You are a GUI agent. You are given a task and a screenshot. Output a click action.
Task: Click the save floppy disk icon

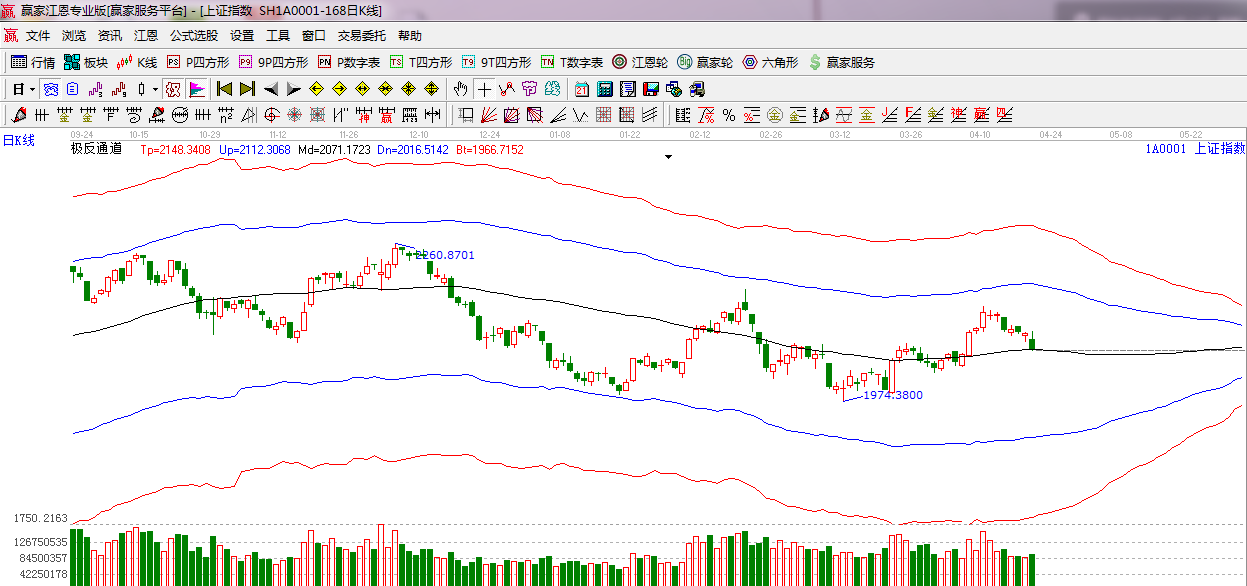pyautogui.click(x=651, y=89)
